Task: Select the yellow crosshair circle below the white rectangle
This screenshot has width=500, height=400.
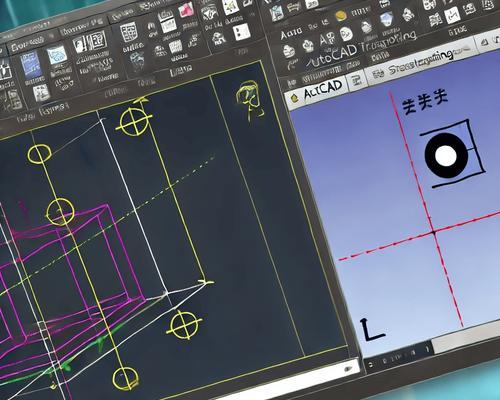Action: coord(184,325)
